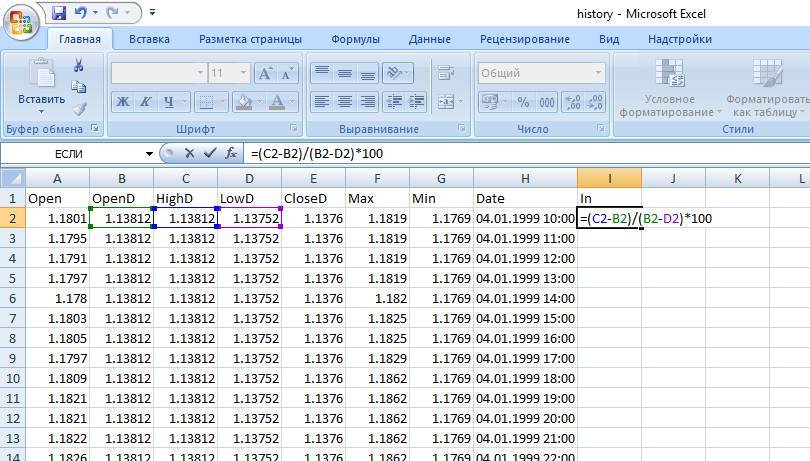Confirm formula with the checkmark icon
The height and width of the screenshot is (461, 810).
pos(210,153)
